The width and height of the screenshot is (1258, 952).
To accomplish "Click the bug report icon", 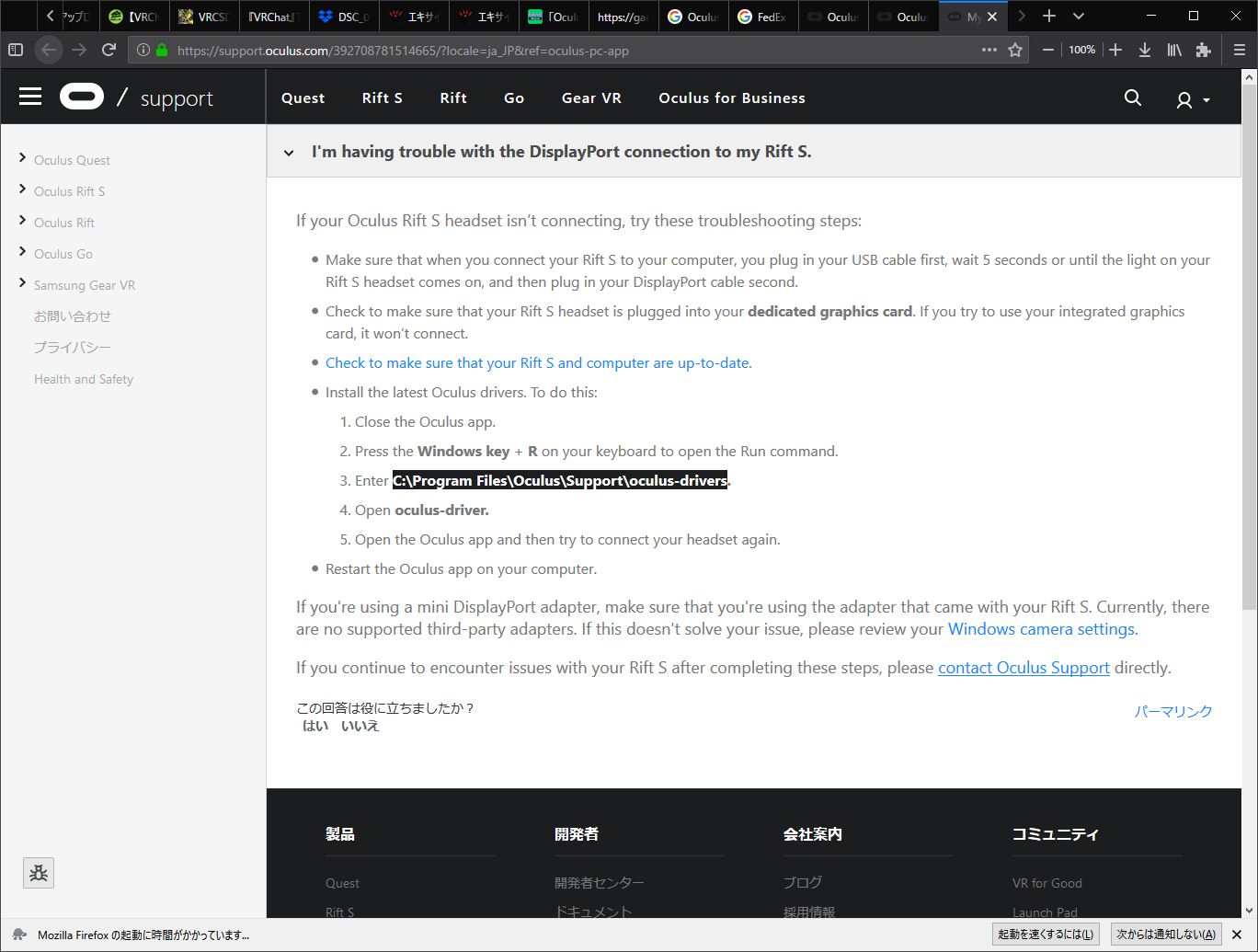I will pos(39,873).
